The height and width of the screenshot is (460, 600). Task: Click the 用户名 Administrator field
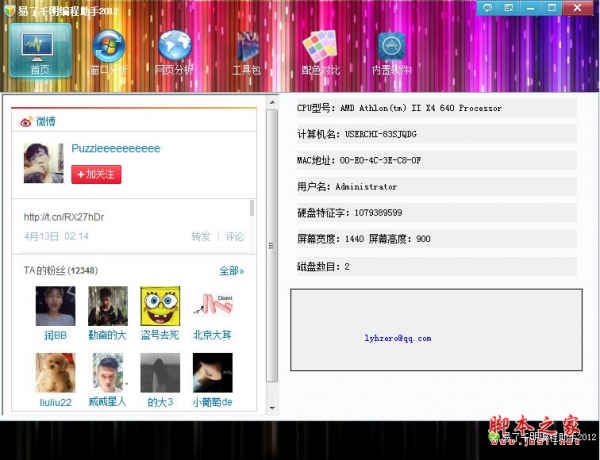(437, 186)
